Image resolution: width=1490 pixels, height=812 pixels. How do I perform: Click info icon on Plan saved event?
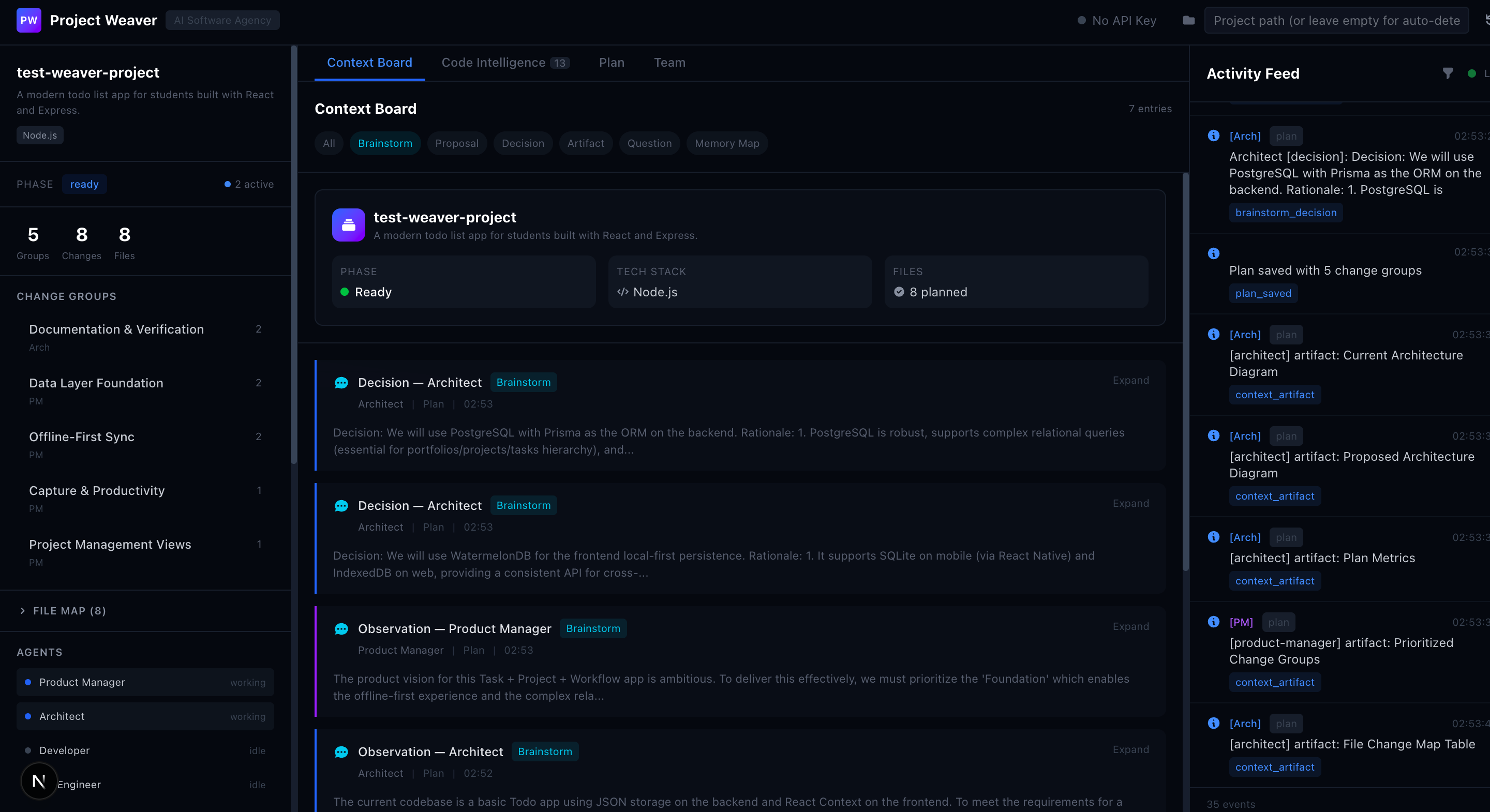click(1214, 253)
